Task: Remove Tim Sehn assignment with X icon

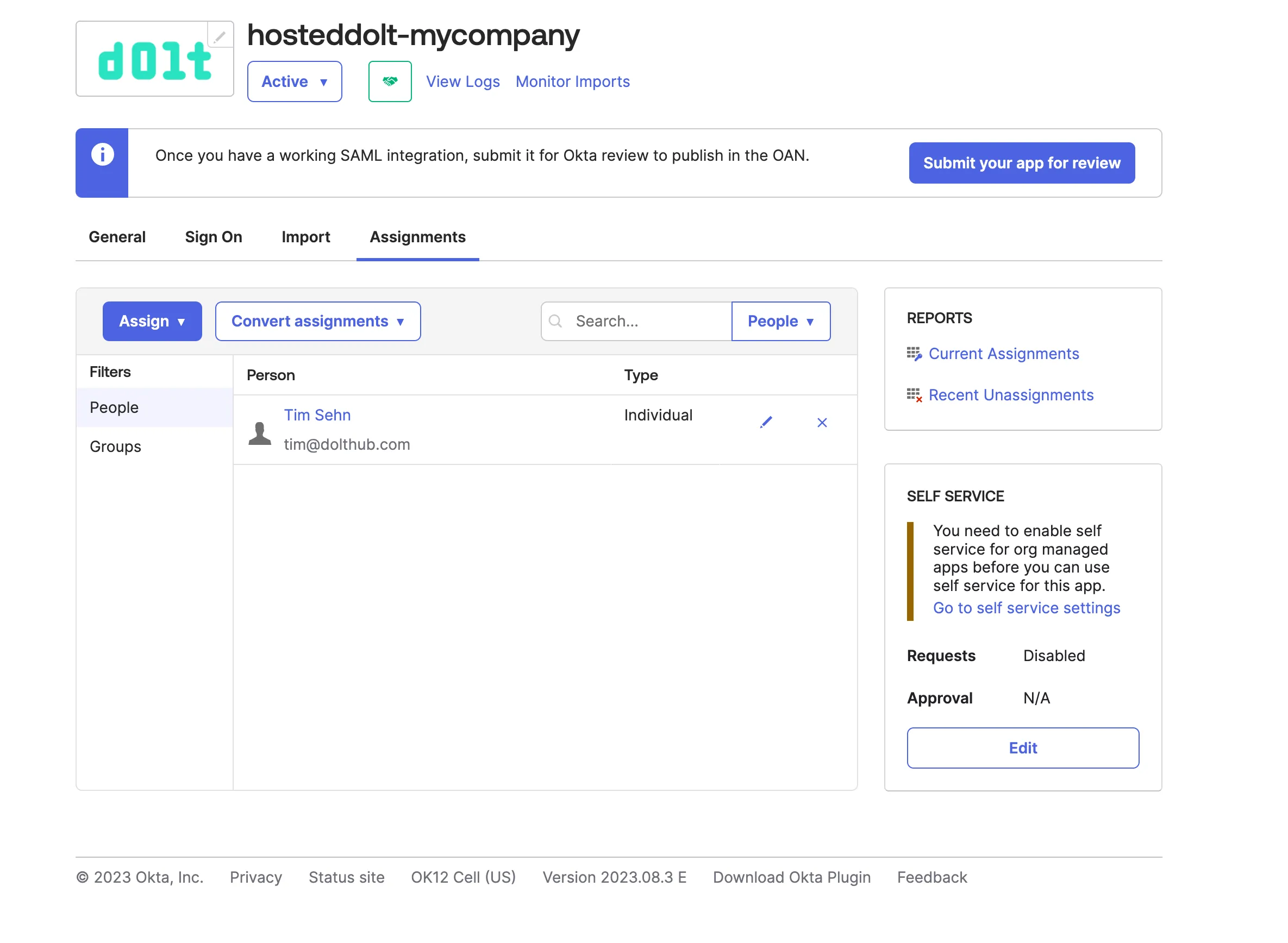Action: point(822,423)
